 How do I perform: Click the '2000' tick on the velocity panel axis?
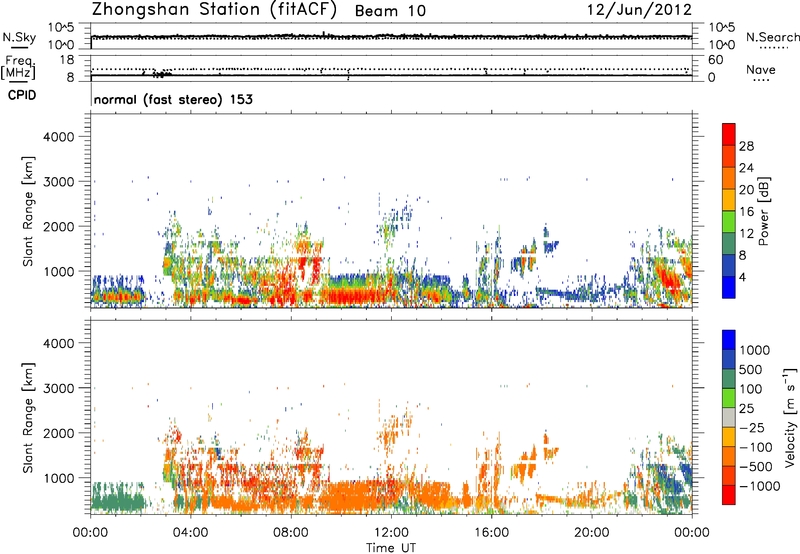59,433
